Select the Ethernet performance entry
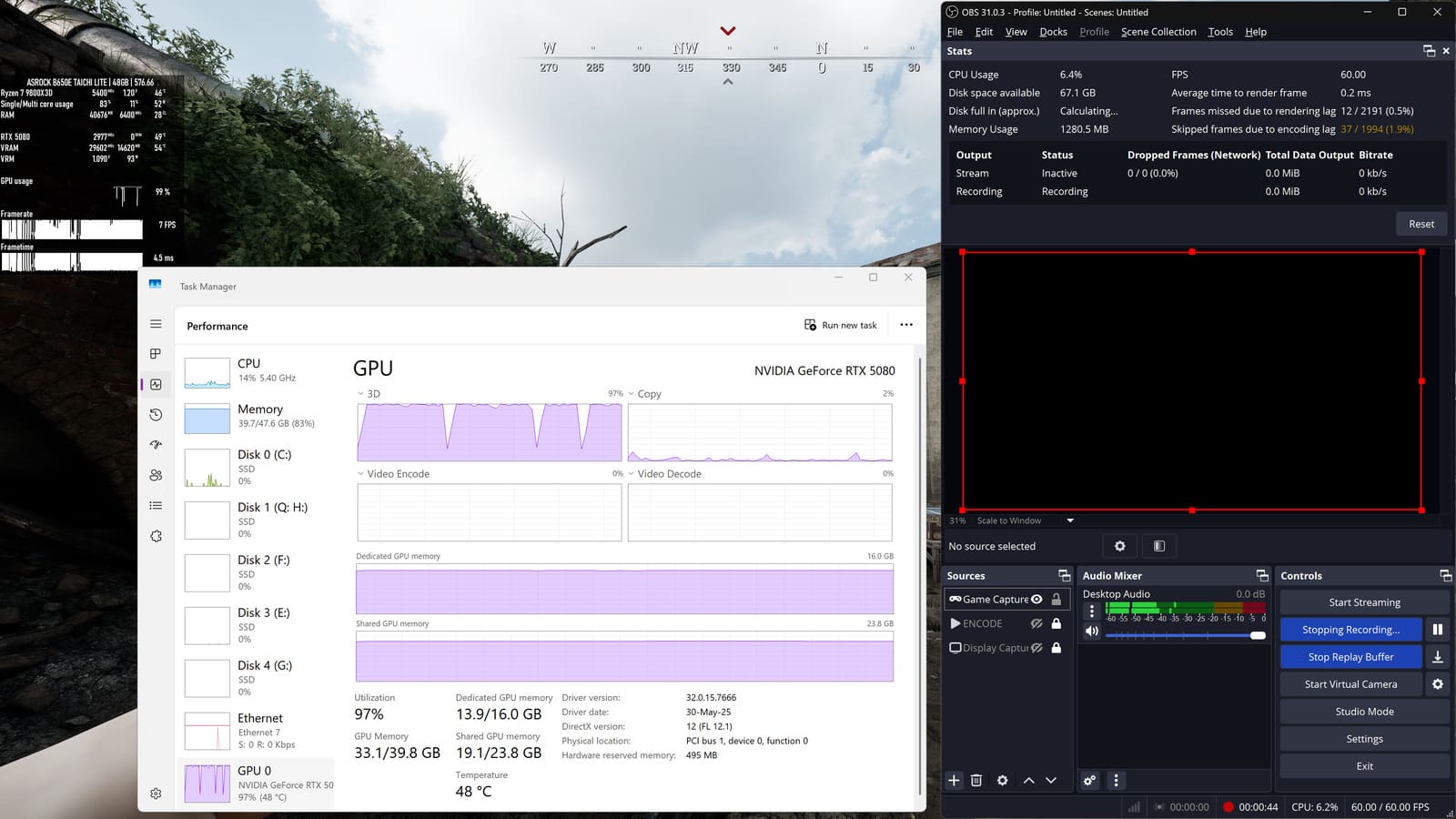This screenshot has height=819, width=1456. pyautogui.click(x=258, y=731)
